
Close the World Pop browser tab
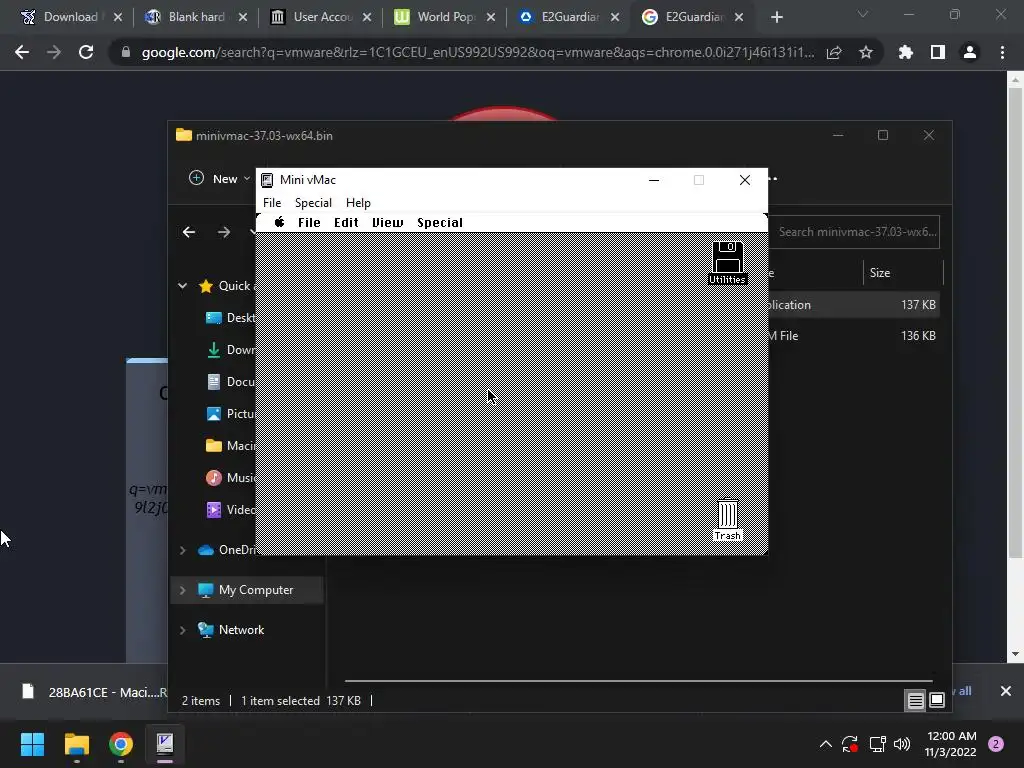click(491, 17)
